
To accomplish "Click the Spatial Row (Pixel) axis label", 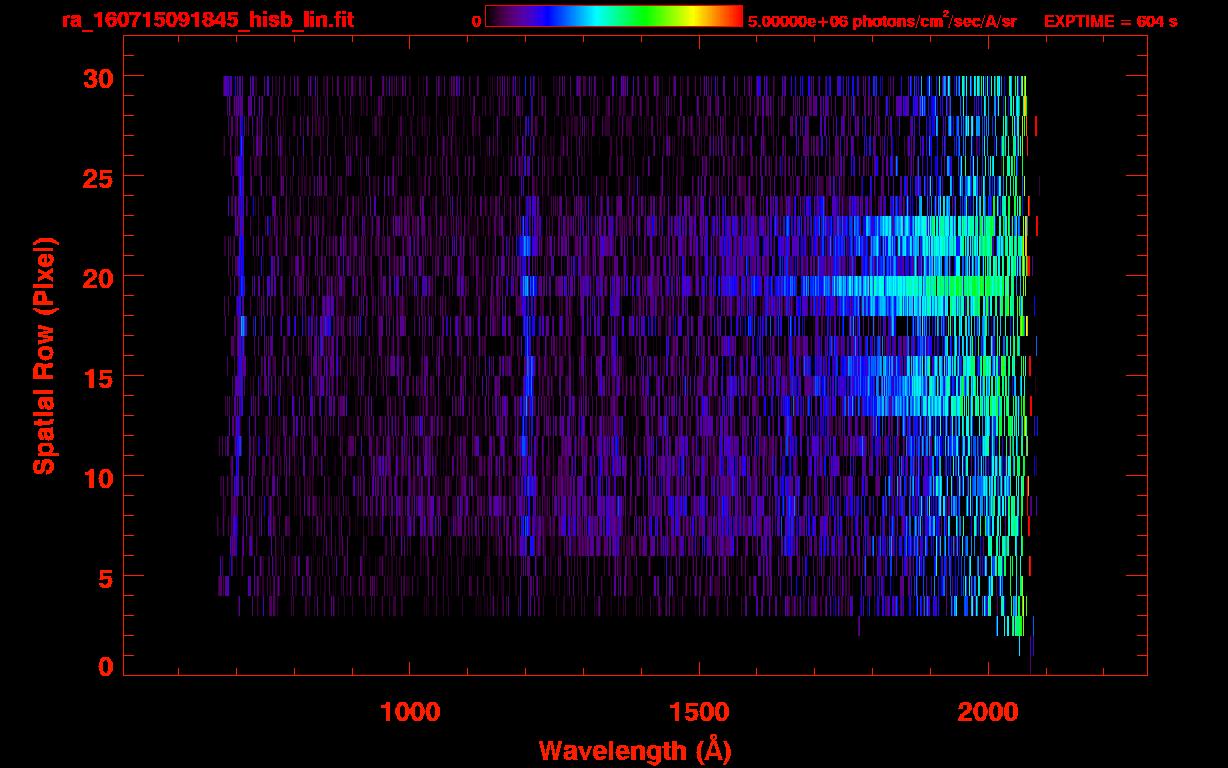I will pos(44,355).
